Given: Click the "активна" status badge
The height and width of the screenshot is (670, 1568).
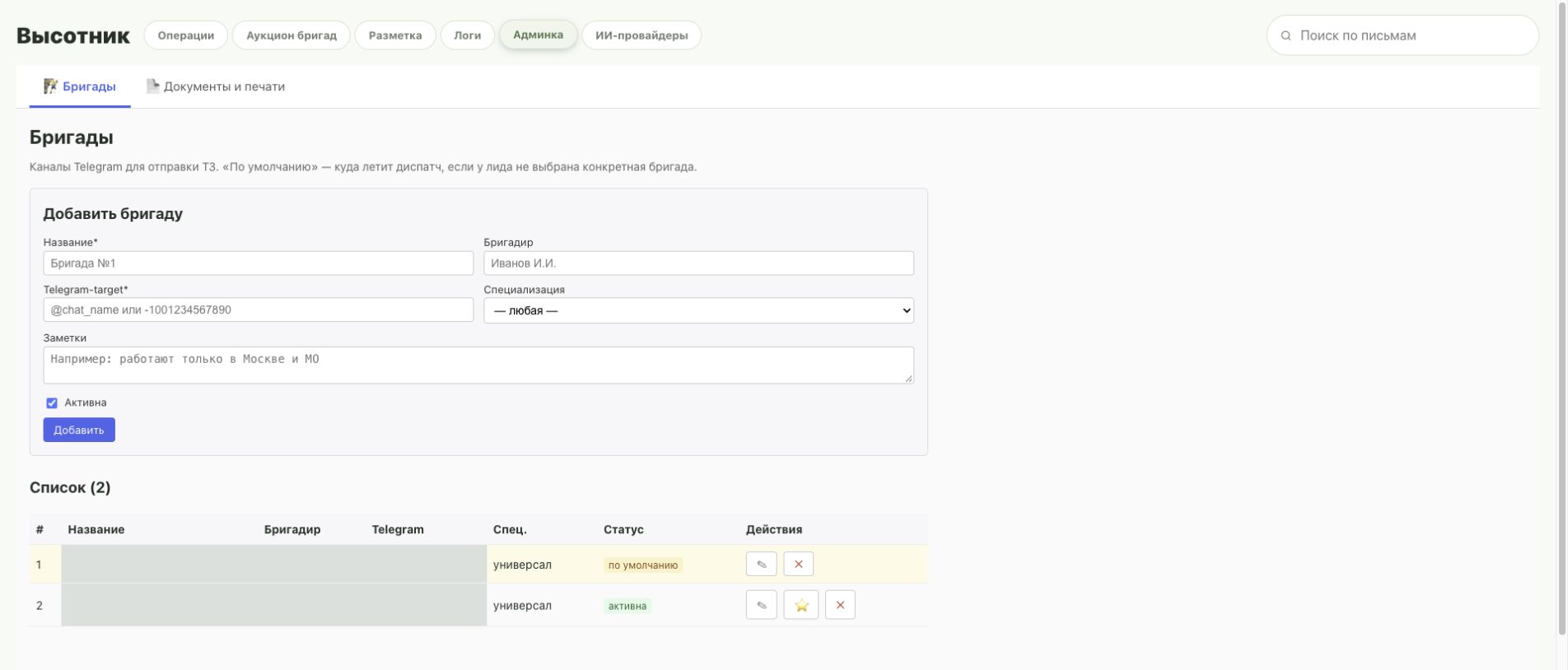Looking at the screenshot, I should coord(628,606).
